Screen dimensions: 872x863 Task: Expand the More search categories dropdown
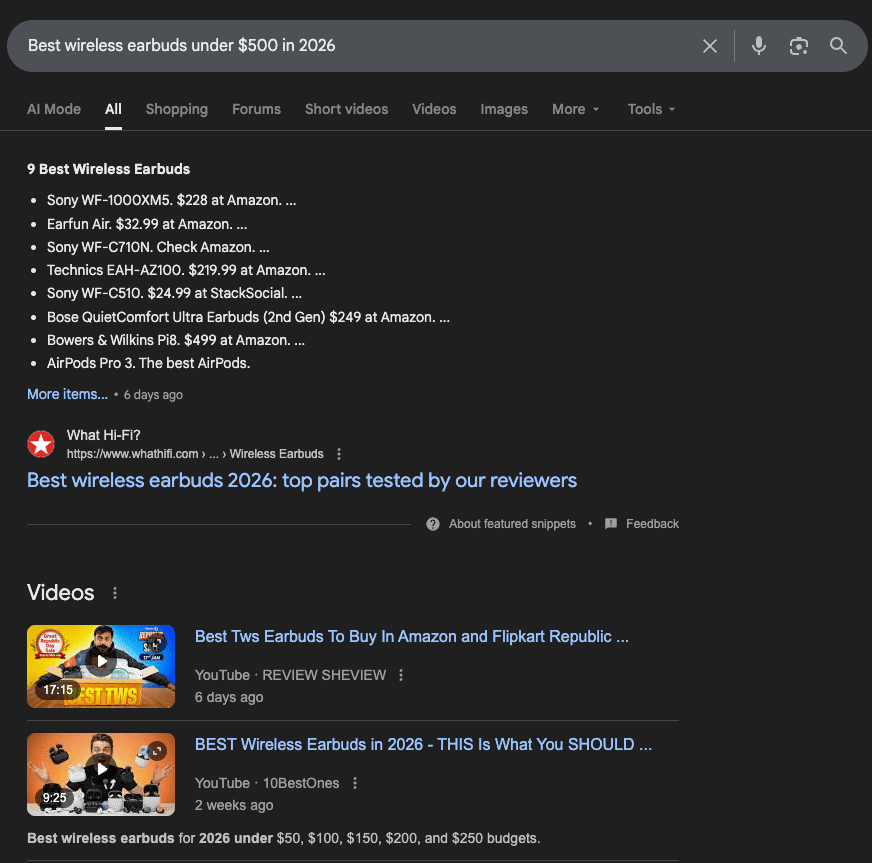(575, 109)
